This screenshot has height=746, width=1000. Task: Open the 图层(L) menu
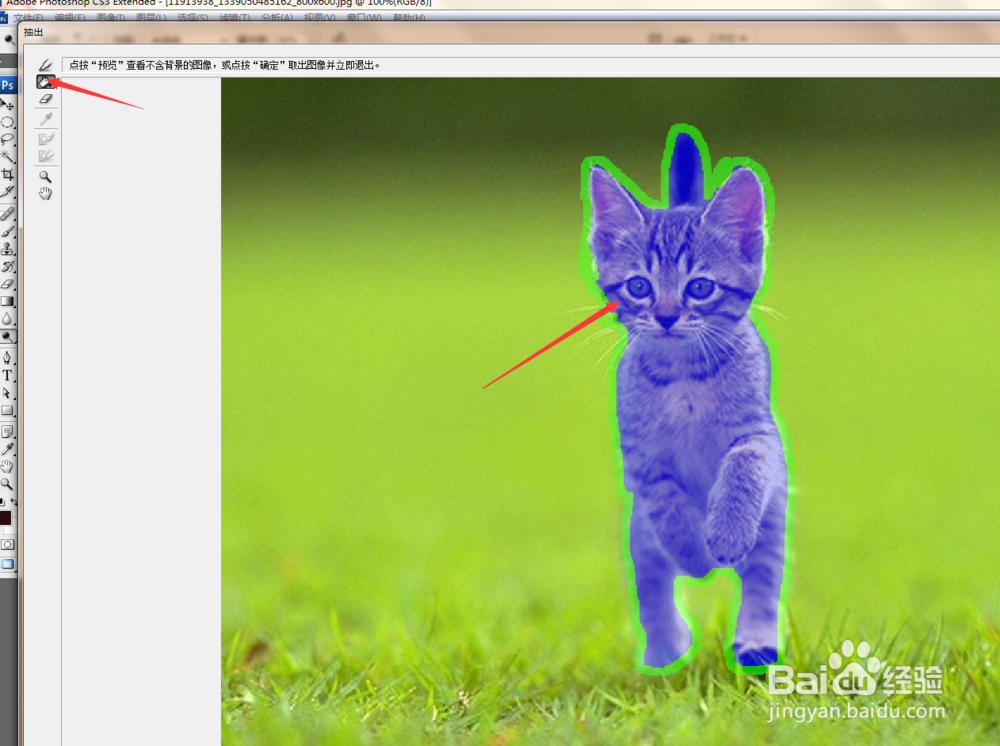(151, 17)
